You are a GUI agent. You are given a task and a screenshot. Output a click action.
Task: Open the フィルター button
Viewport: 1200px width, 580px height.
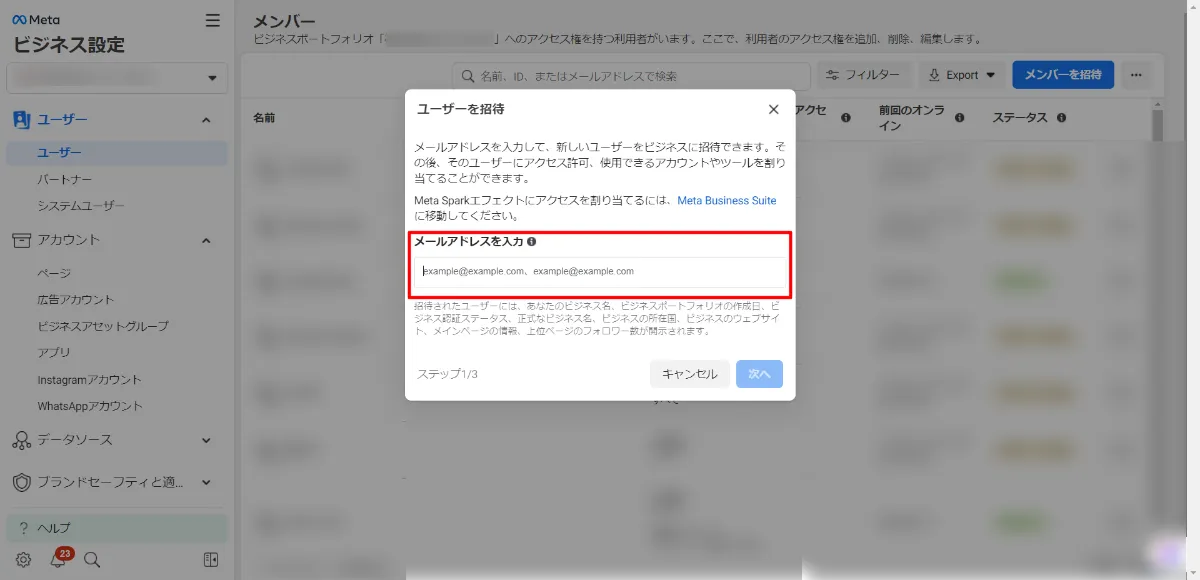(x=865, y=75)
